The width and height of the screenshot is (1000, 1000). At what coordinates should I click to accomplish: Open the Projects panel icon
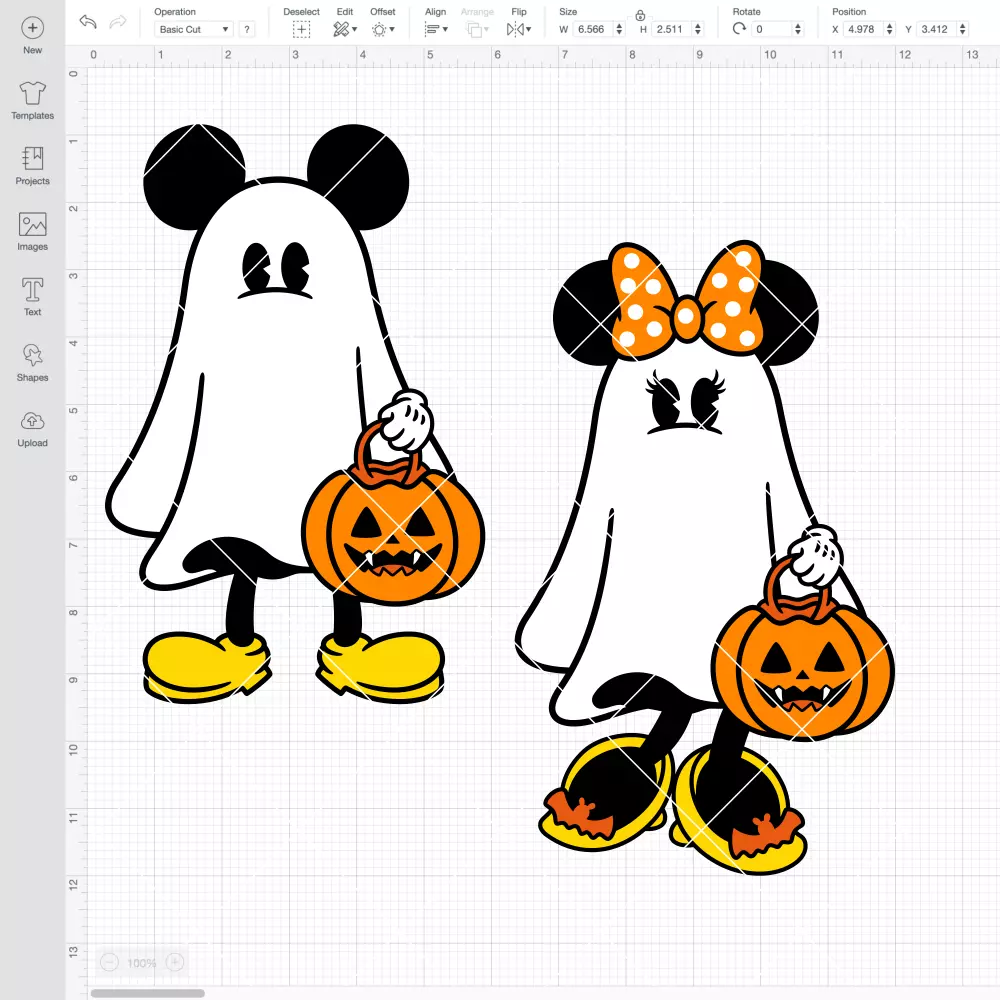[x=33, y=158]
